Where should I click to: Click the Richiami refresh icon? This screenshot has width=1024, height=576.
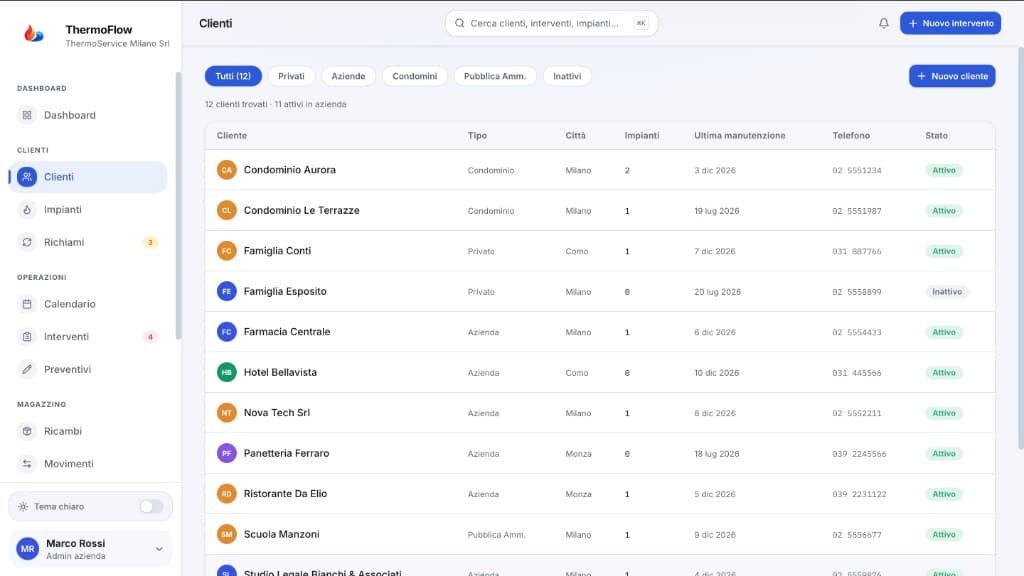(27, 242)
